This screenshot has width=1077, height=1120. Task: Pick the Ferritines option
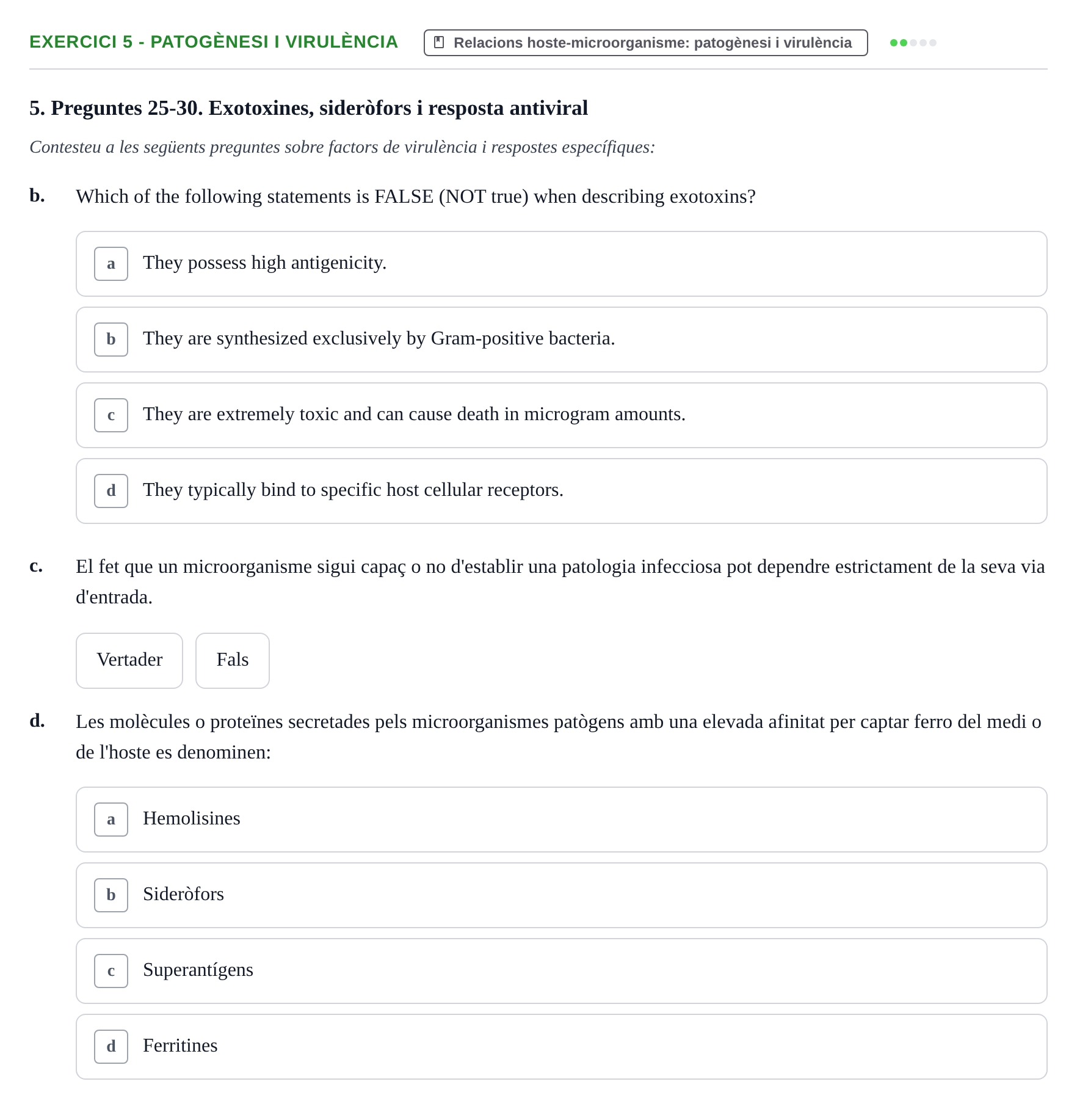tap(561, 1047)
